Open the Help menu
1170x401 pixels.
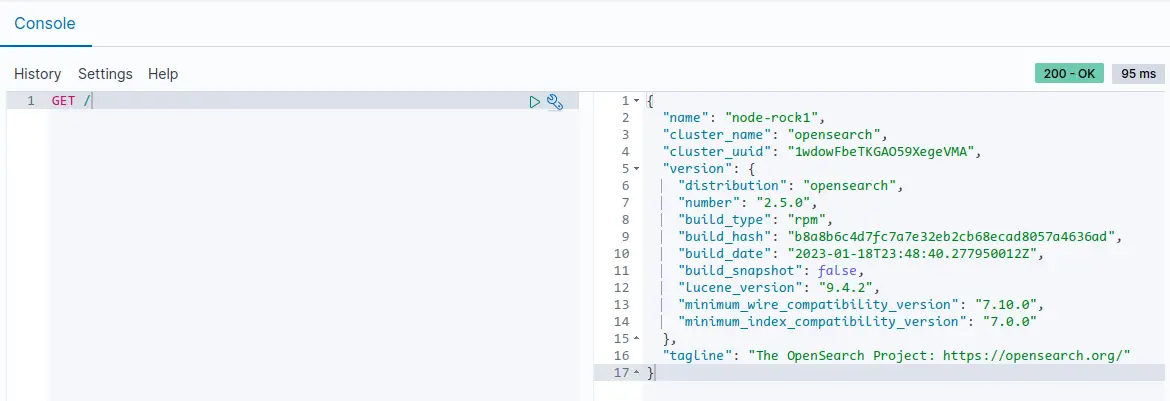tap(163, 74)
